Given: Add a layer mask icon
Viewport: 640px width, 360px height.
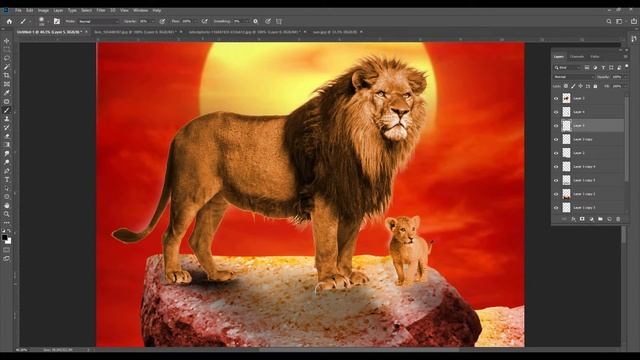Looking at the screenshot, I should point(582,219).
